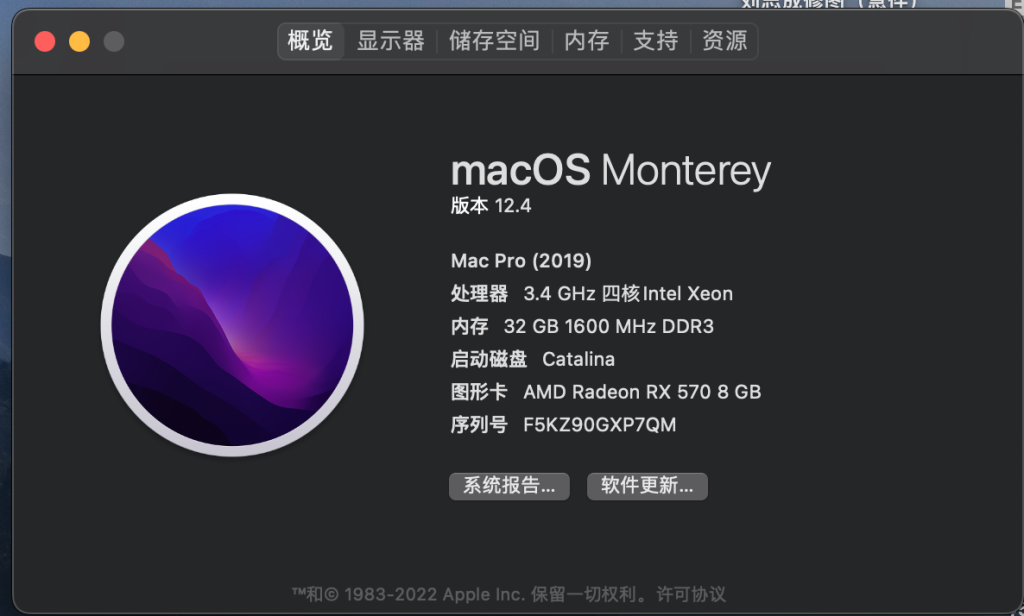Select the 储存空间 tab

[x=494, y=41]
